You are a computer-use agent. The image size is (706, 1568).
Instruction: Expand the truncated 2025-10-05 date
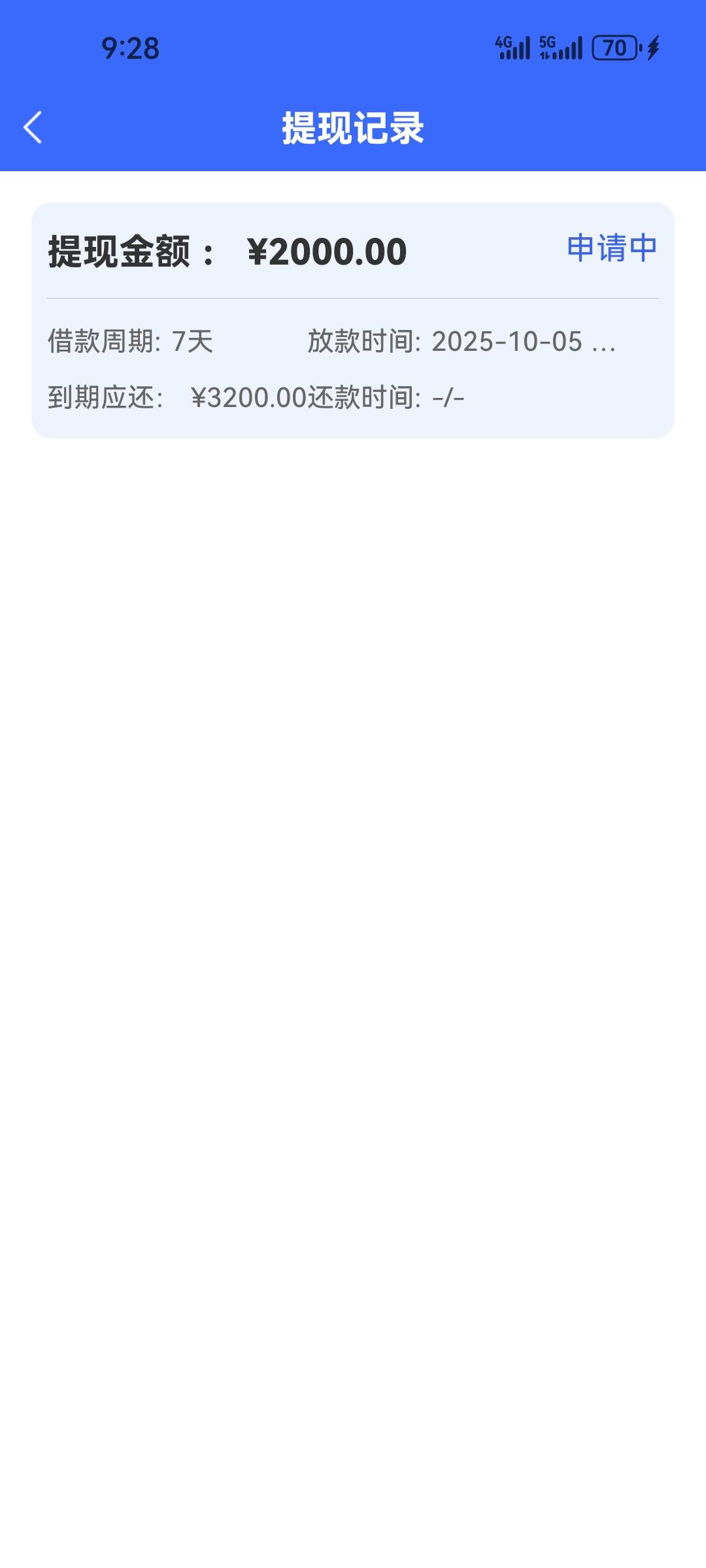tap(524, 341)
